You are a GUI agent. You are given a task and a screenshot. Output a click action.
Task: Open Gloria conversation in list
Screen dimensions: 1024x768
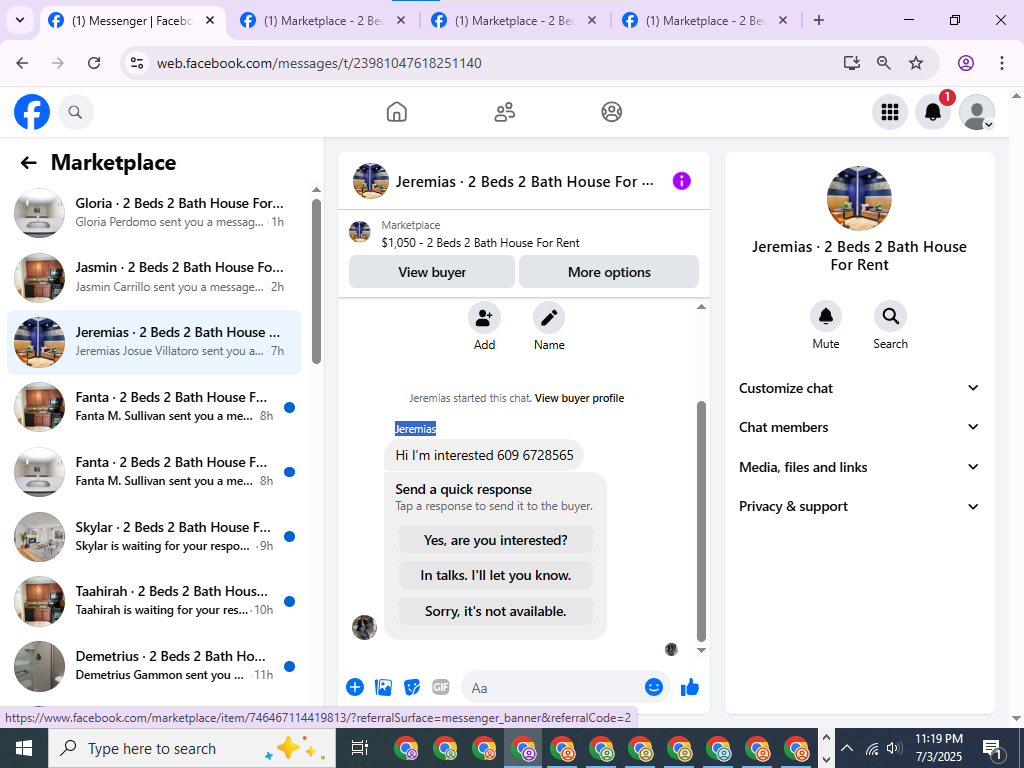(155, 213)
